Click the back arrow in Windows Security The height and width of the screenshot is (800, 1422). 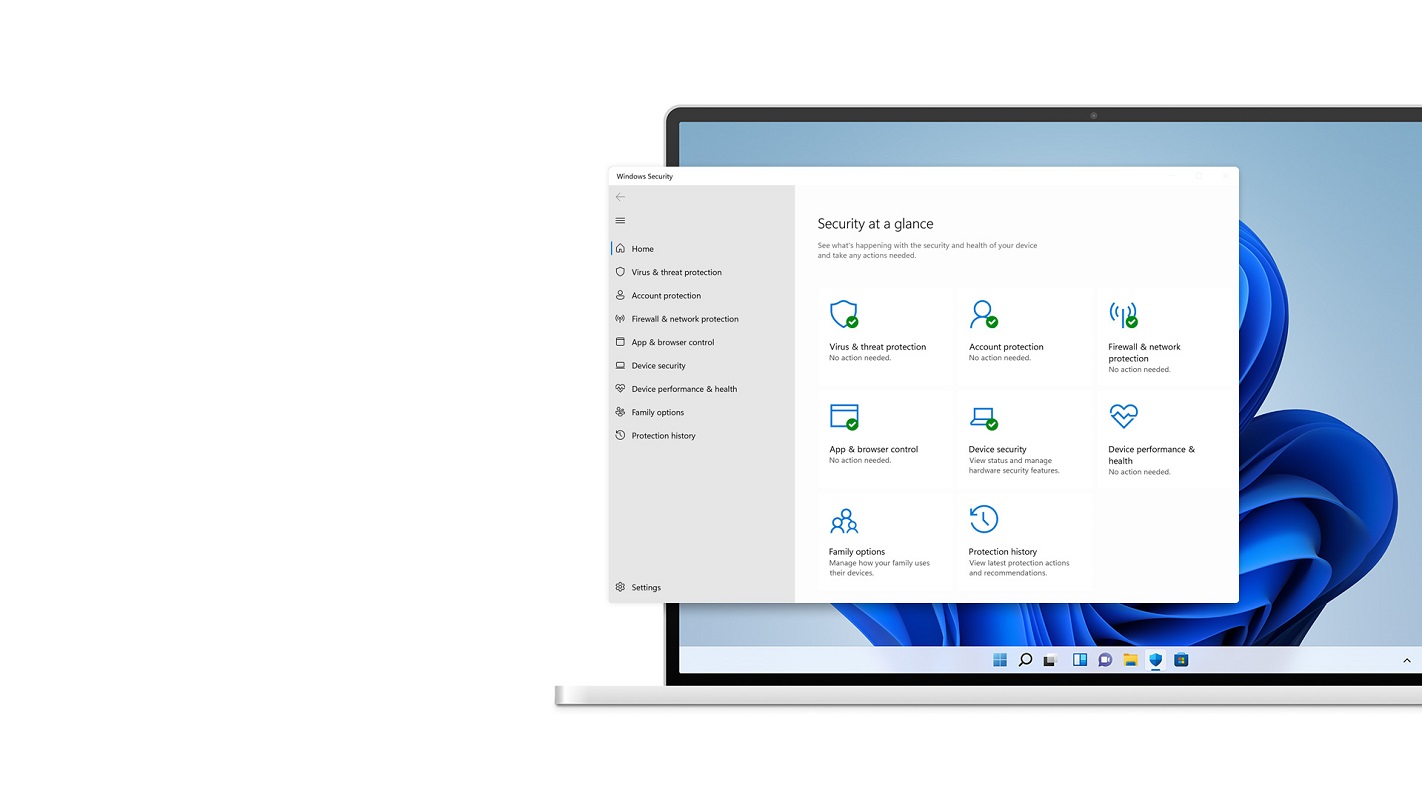click(x=620, y=197)
